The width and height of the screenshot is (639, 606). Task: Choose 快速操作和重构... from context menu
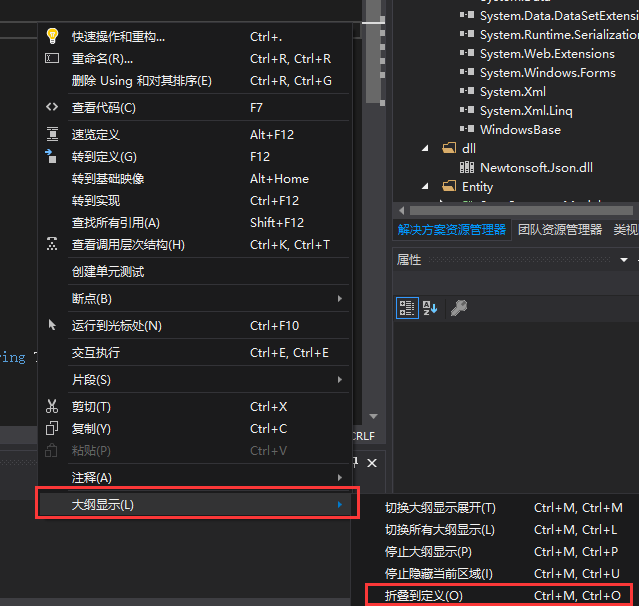[195, 36]
